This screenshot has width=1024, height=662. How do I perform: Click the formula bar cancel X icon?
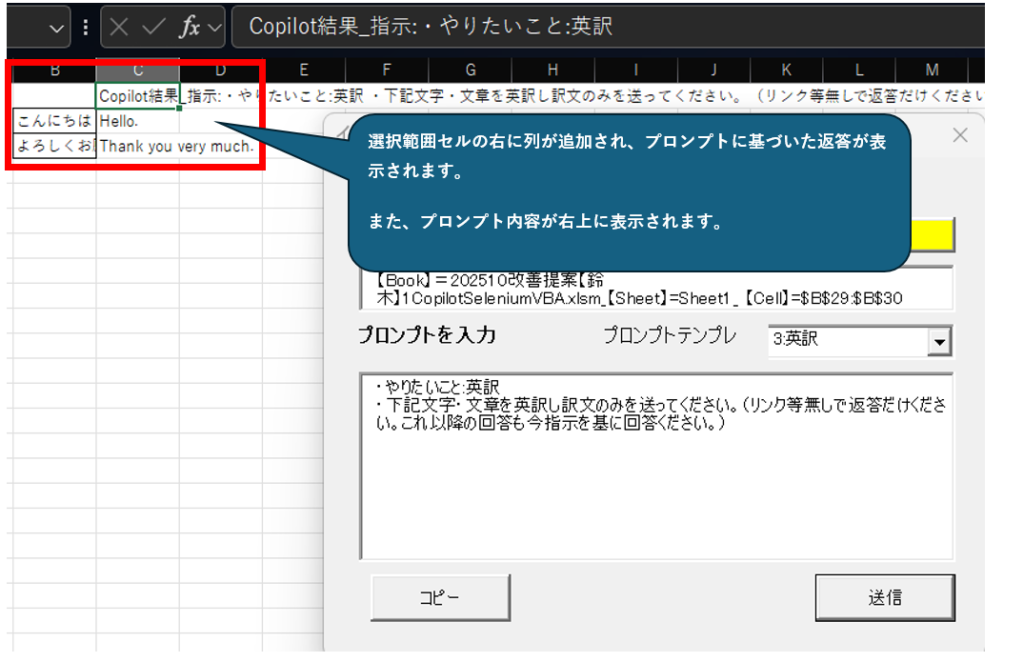[x=120, y=27]
